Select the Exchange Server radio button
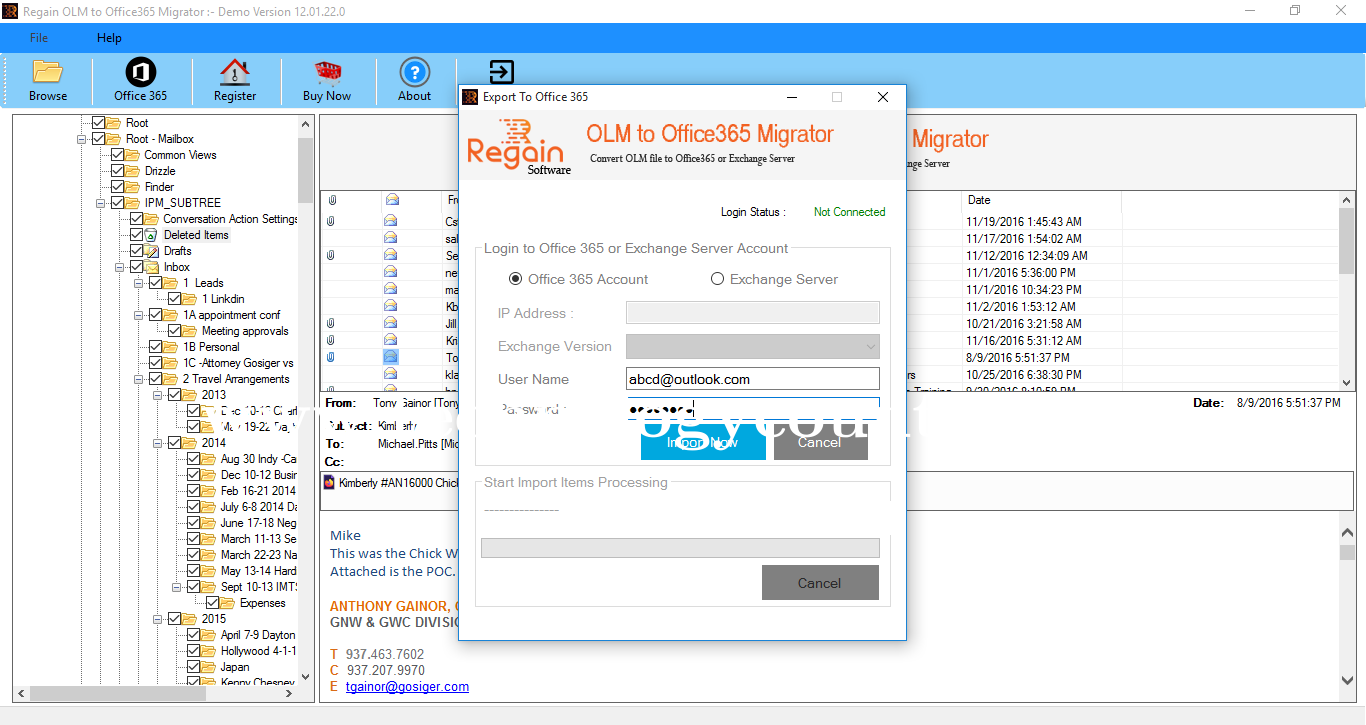The width and height of the screenshot is (1366, 725). tap(717, 279)
